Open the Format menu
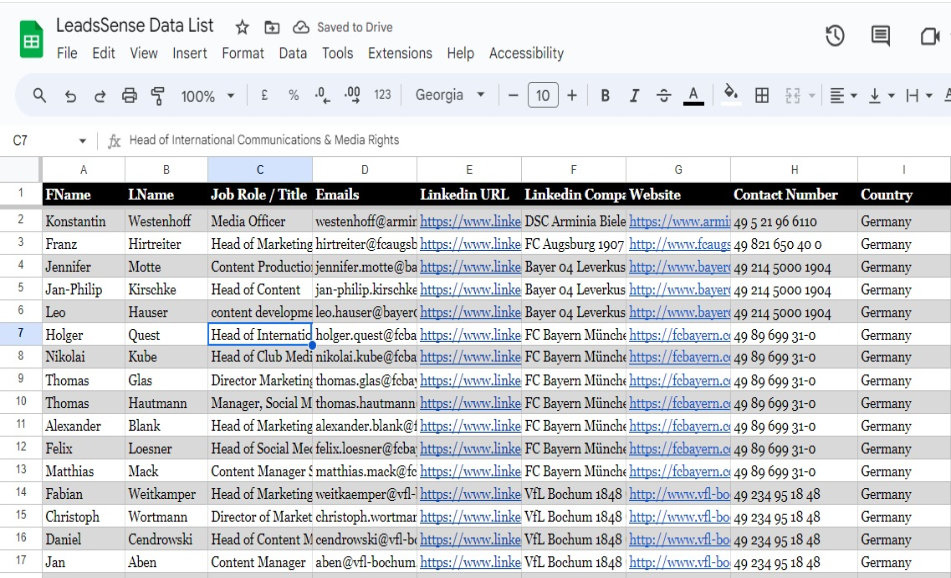The width and height of the screenshot is (951, 578). (x=243, y=53)
